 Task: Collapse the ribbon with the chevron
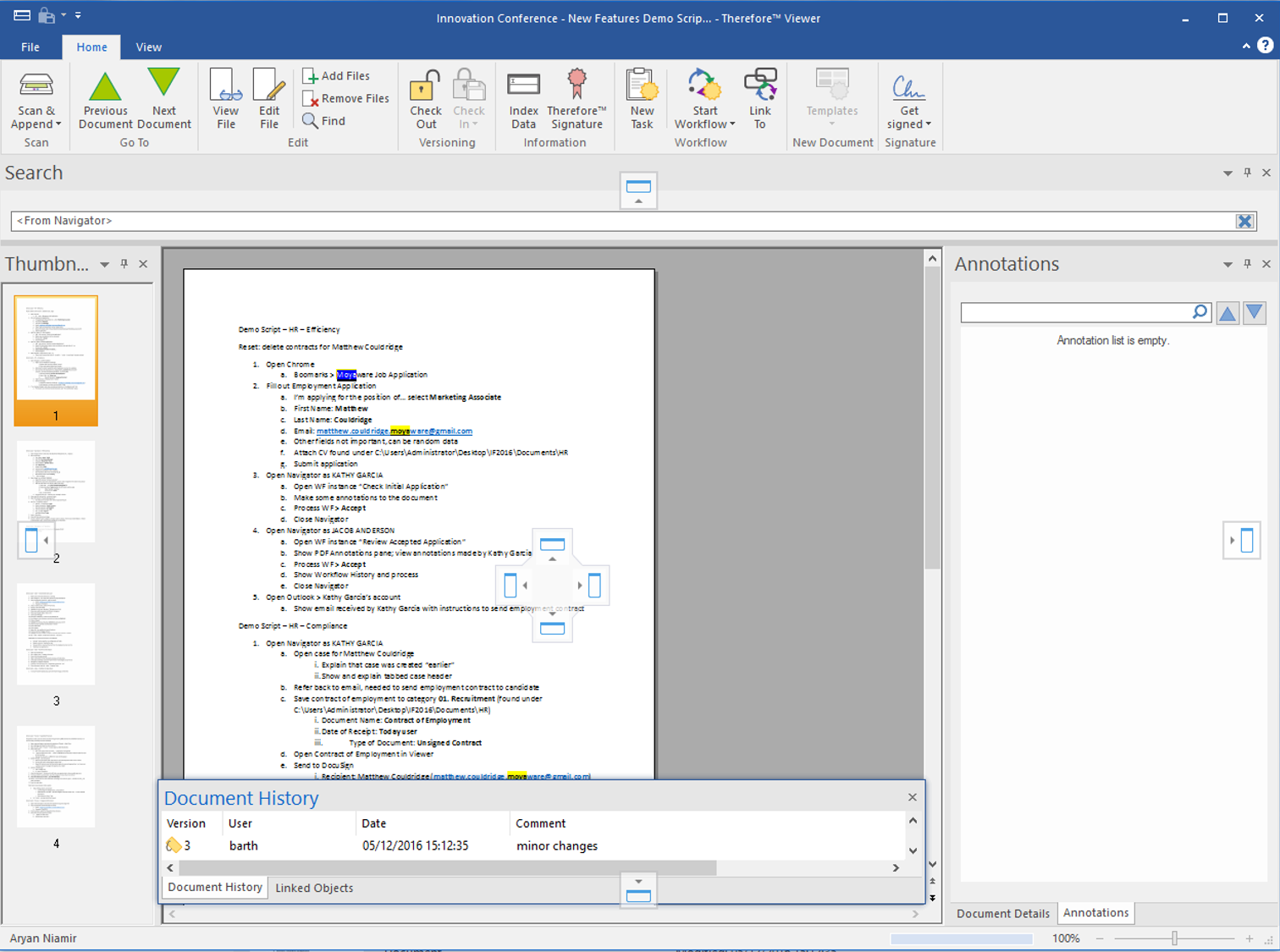[1246, 47]
